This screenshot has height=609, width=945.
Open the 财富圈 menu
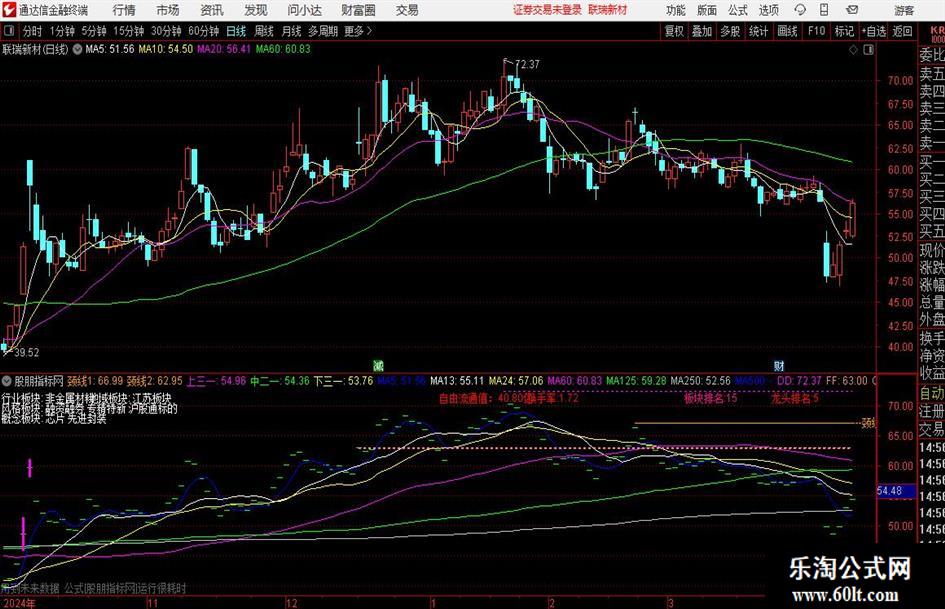point(358,10)
